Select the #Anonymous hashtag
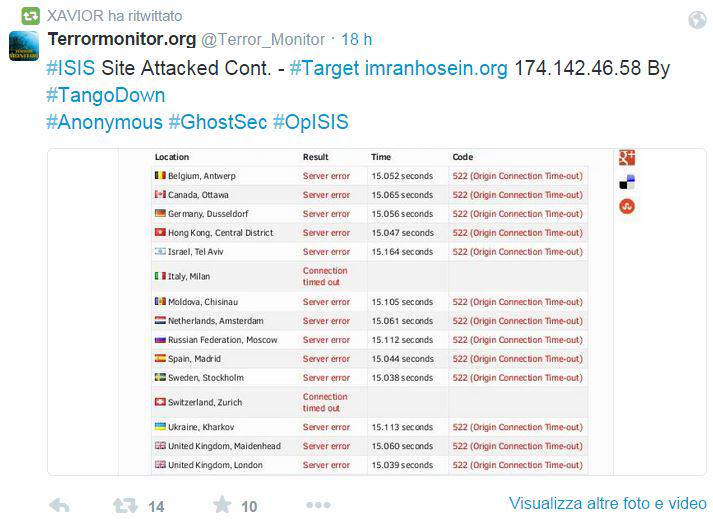This screenshot has width=713, height=522. tap(104, 122)
